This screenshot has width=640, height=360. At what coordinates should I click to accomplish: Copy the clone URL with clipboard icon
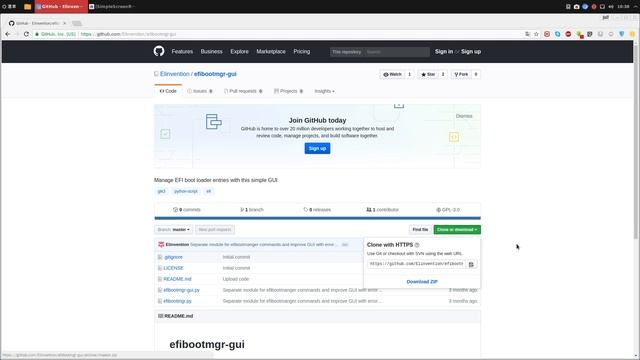[x=471, y=264]
